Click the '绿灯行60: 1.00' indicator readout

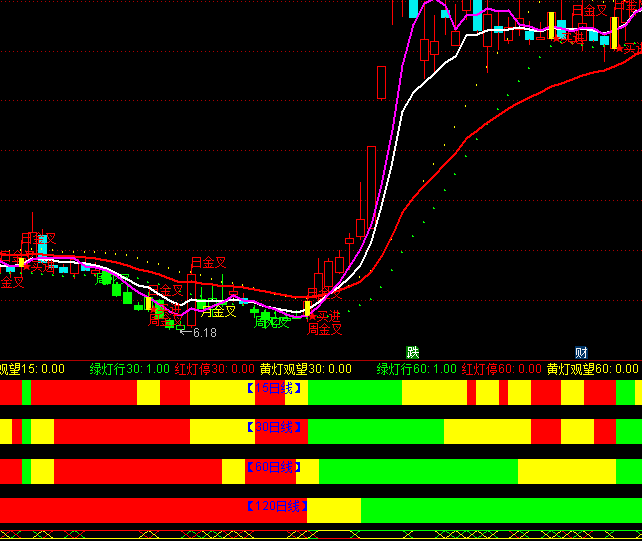pyautogui.click(x=417, y=369)
